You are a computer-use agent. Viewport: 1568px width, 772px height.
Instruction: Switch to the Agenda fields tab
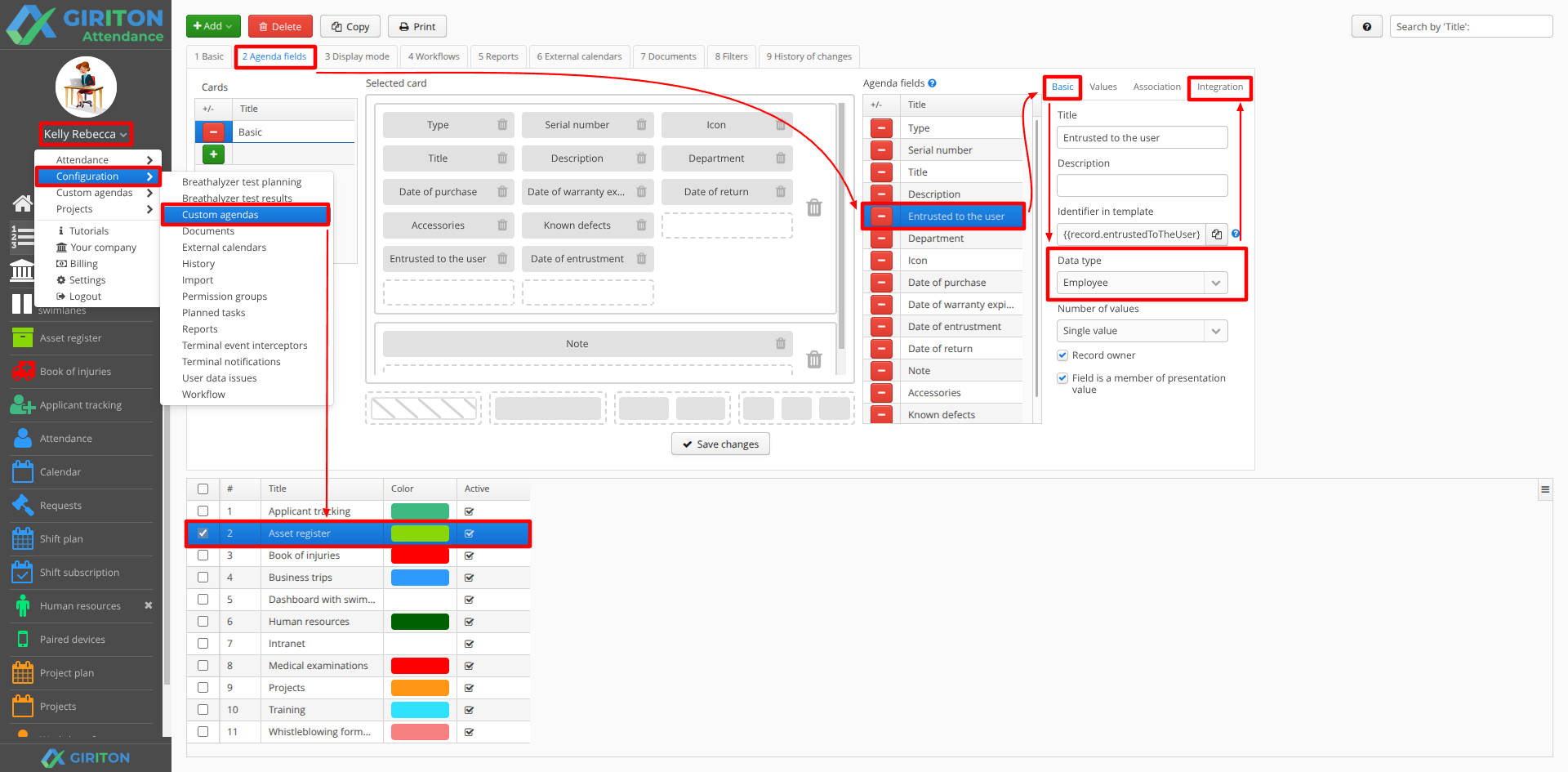pyautogui.click(x=274, y=56)
